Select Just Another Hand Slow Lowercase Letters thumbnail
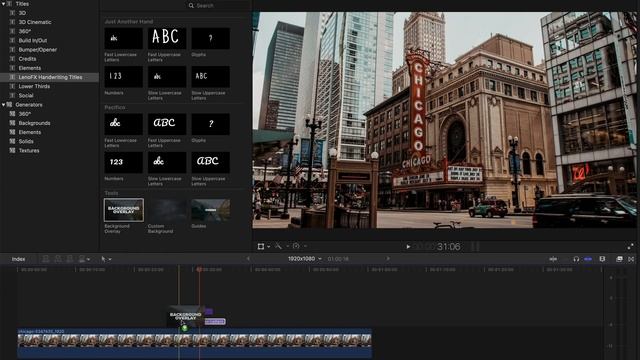 [x=167, y=77]
